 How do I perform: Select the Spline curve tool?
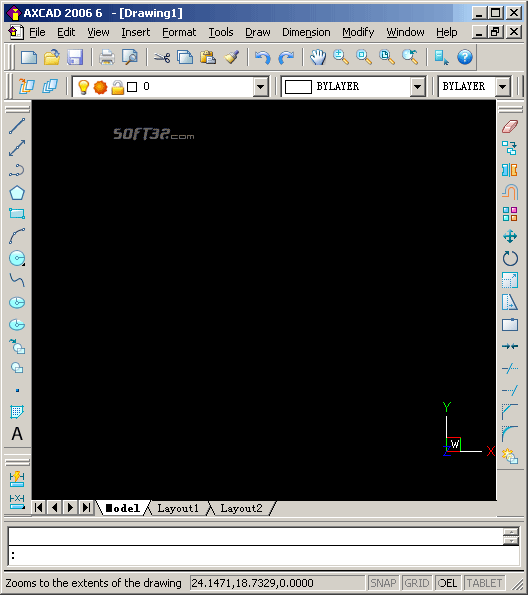pyautogui.click(x=17, y=280)
